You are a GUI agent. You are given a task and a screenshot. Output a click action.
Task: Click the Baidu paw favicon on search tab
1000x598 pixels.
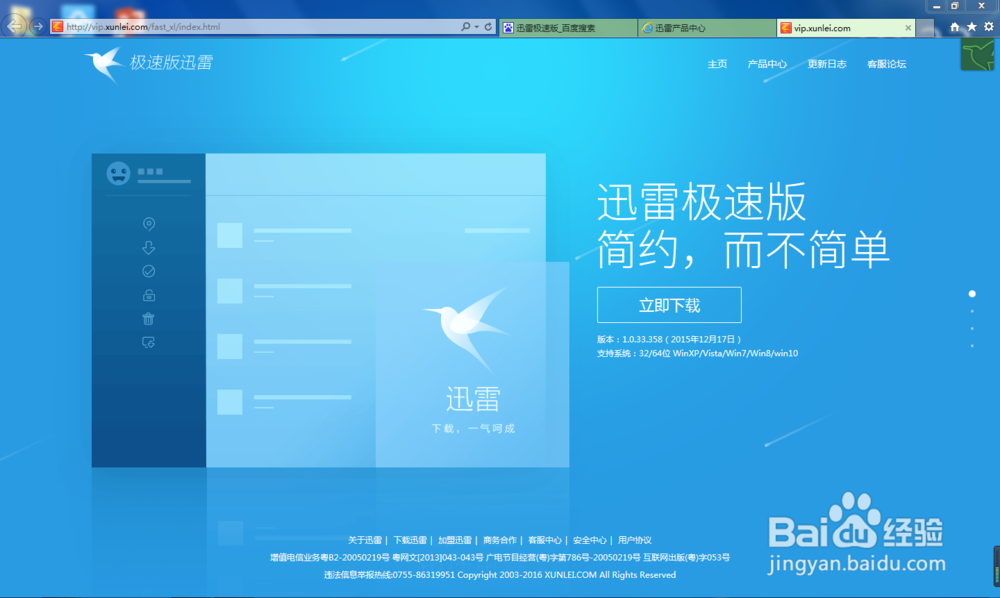coord(508,28)
